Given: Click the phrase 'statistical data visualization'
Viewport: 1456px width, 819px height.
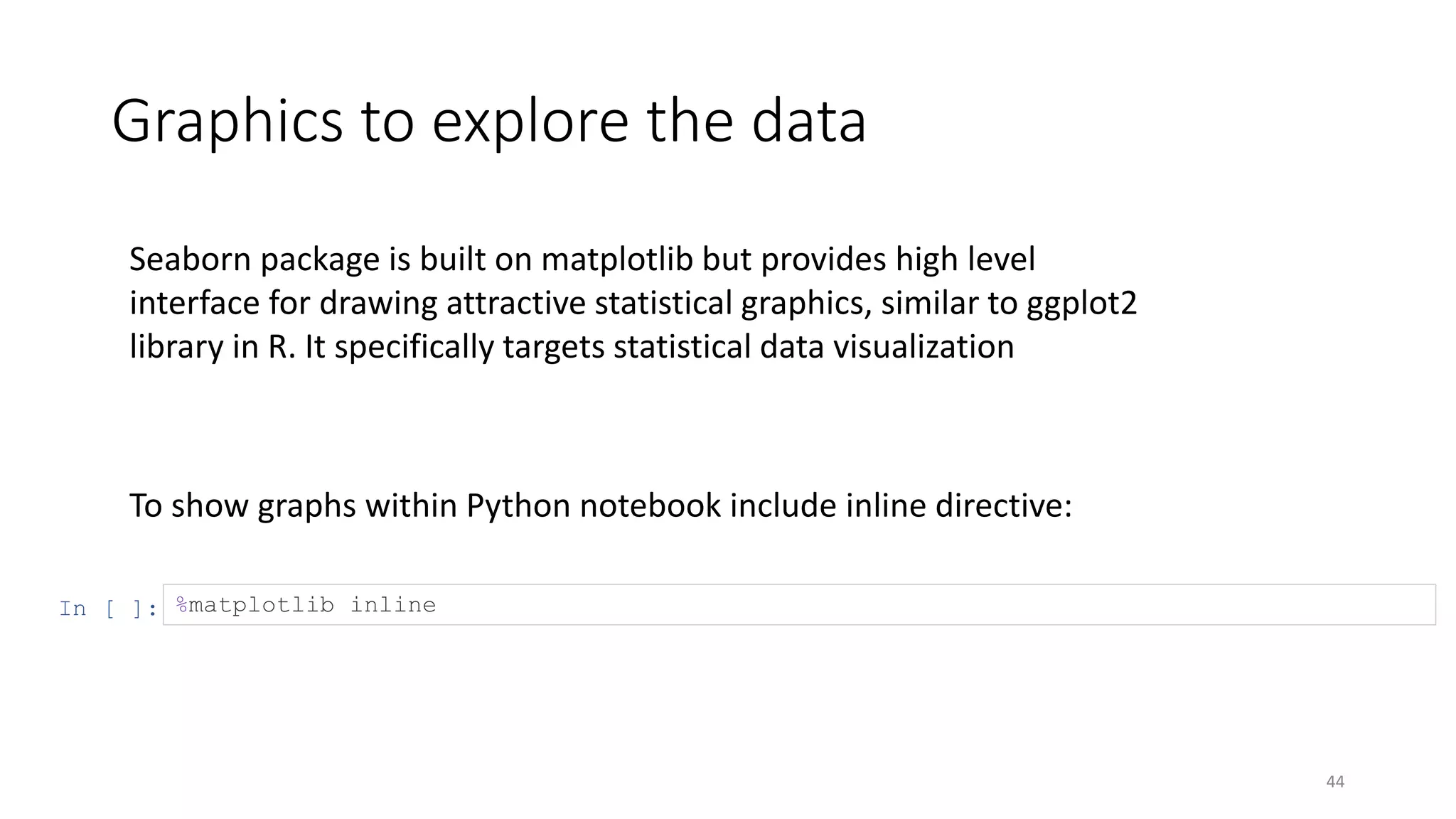Looking at the screenshot, I should (813, 347).
